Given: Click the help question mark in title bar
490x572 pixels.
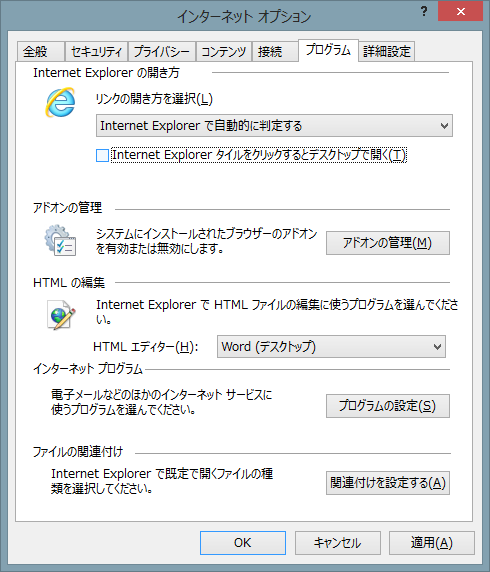Looking at the screenshot, I should [424, 12].
